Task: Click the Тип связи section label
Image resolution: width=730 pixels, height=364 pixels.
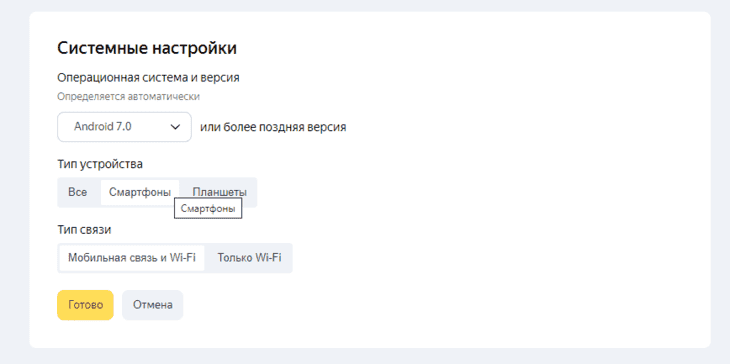Action: pyautogui.click(x=84, y=230)
